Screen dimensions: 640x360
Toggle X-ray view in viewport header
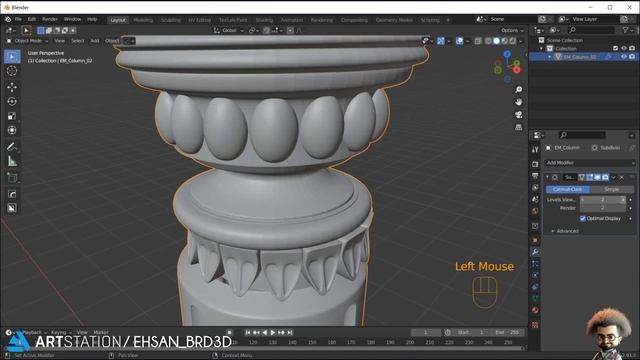pos(478,41)
